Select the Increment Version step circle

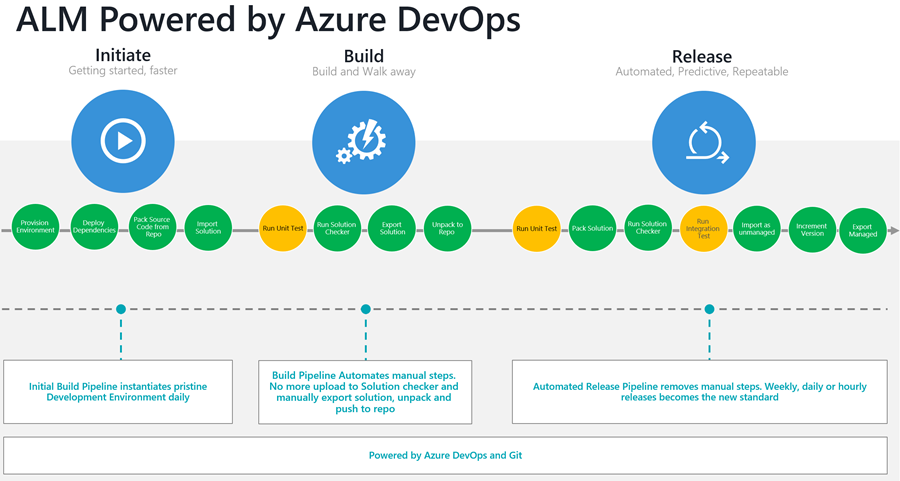(x=812, y=230)
